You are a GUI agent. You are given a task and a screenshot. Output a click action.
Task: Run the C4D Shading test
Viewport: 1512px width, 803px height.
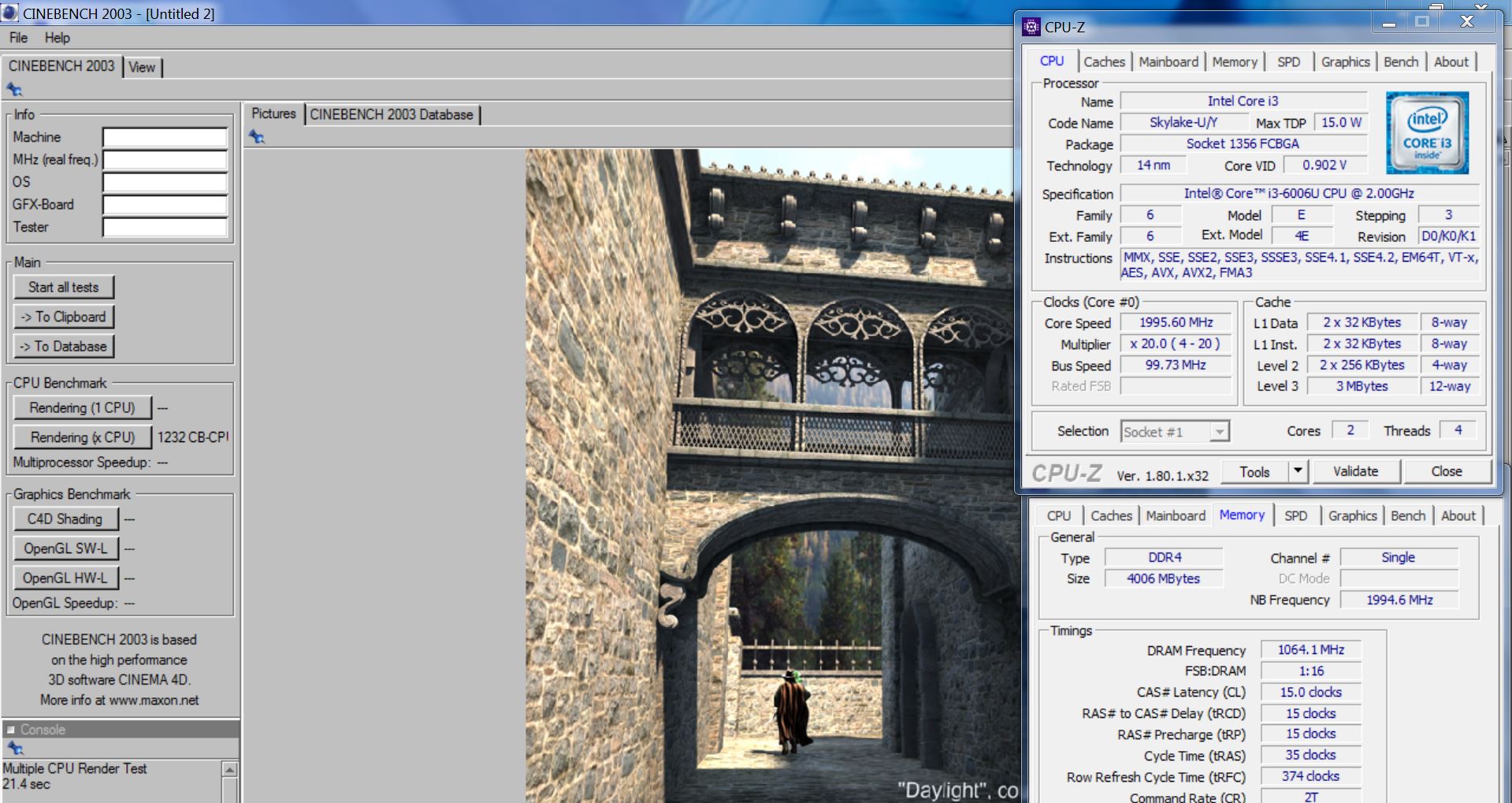(65, 519)
